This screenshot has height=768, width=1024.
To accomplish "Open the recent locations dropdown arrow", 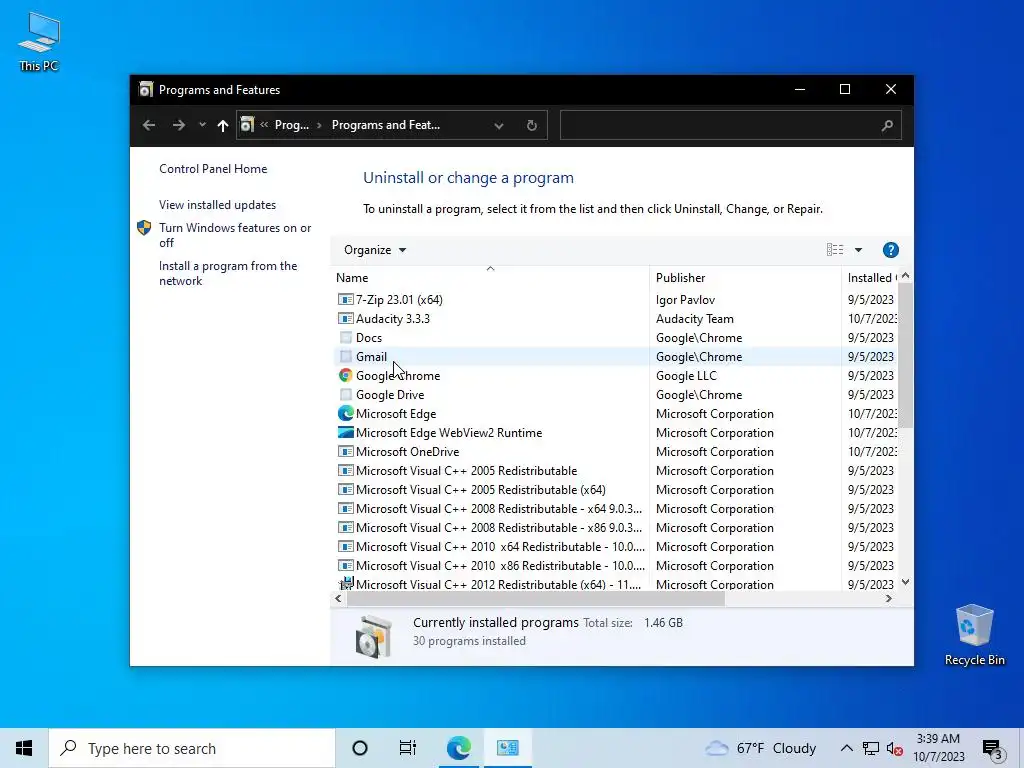I will pyautogui.click(x=202, y=125).
